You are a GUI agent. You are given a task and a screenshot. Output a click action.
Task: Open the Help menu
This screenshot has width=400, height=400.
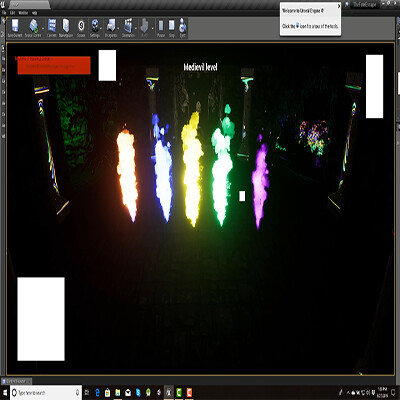pyautogui.click(x=34, y=13)
